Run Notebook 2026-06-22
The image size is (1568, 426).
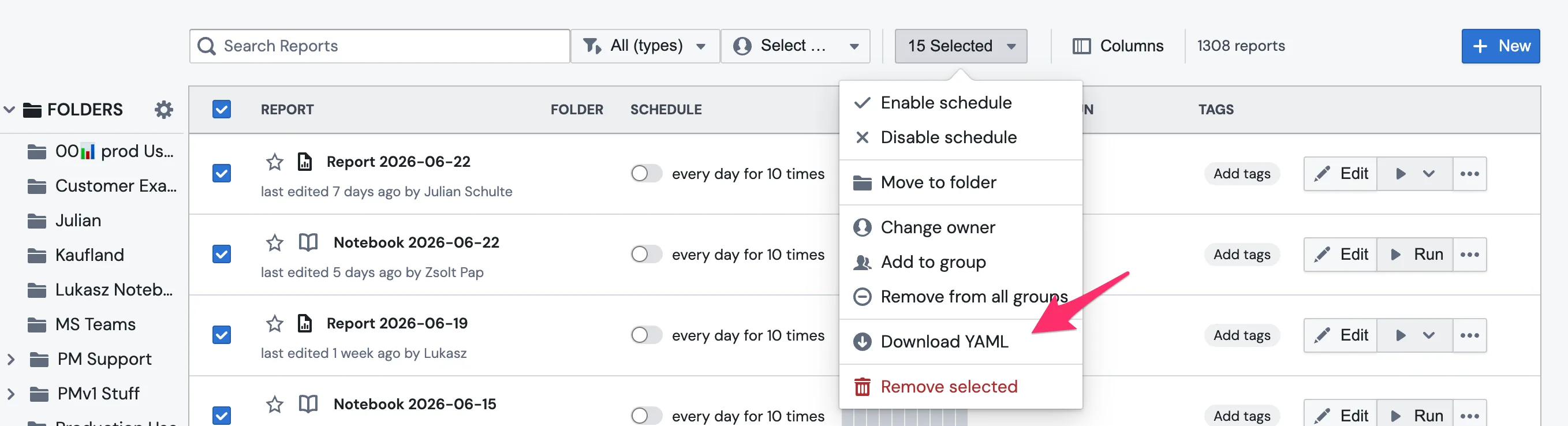pos(1416,255)
